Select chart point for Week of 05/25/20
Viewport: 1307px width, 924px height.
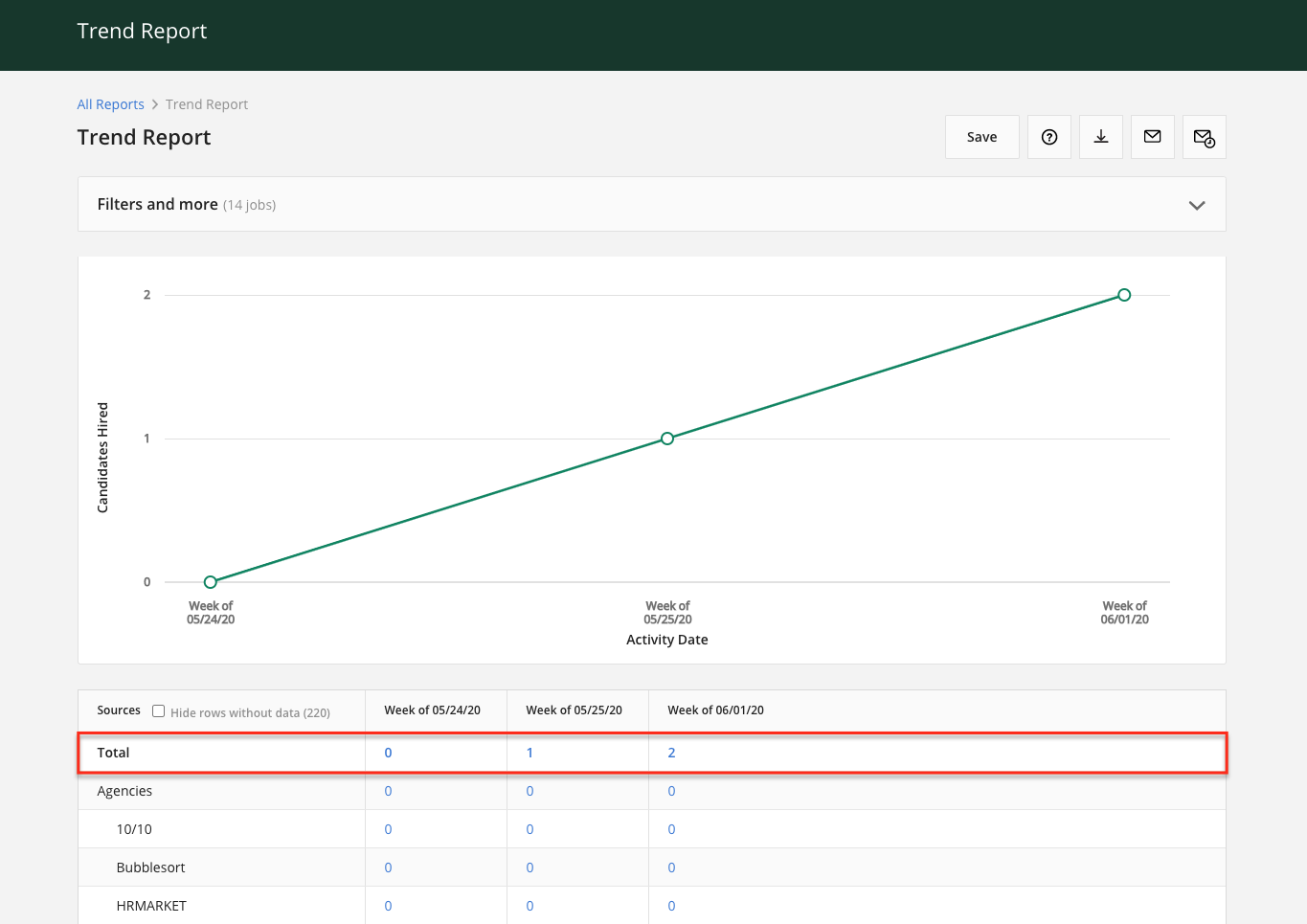pos(667,439)
